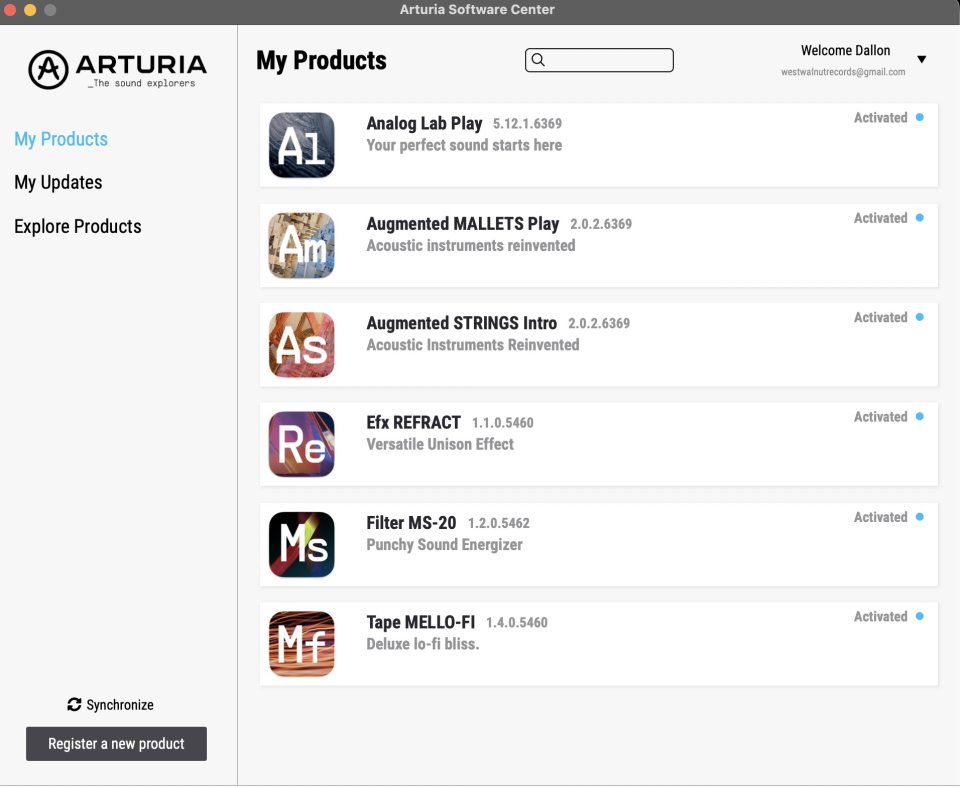Click the Tape MELLO-FI icon
Screen dimensions: 960x788
(301, 644)
